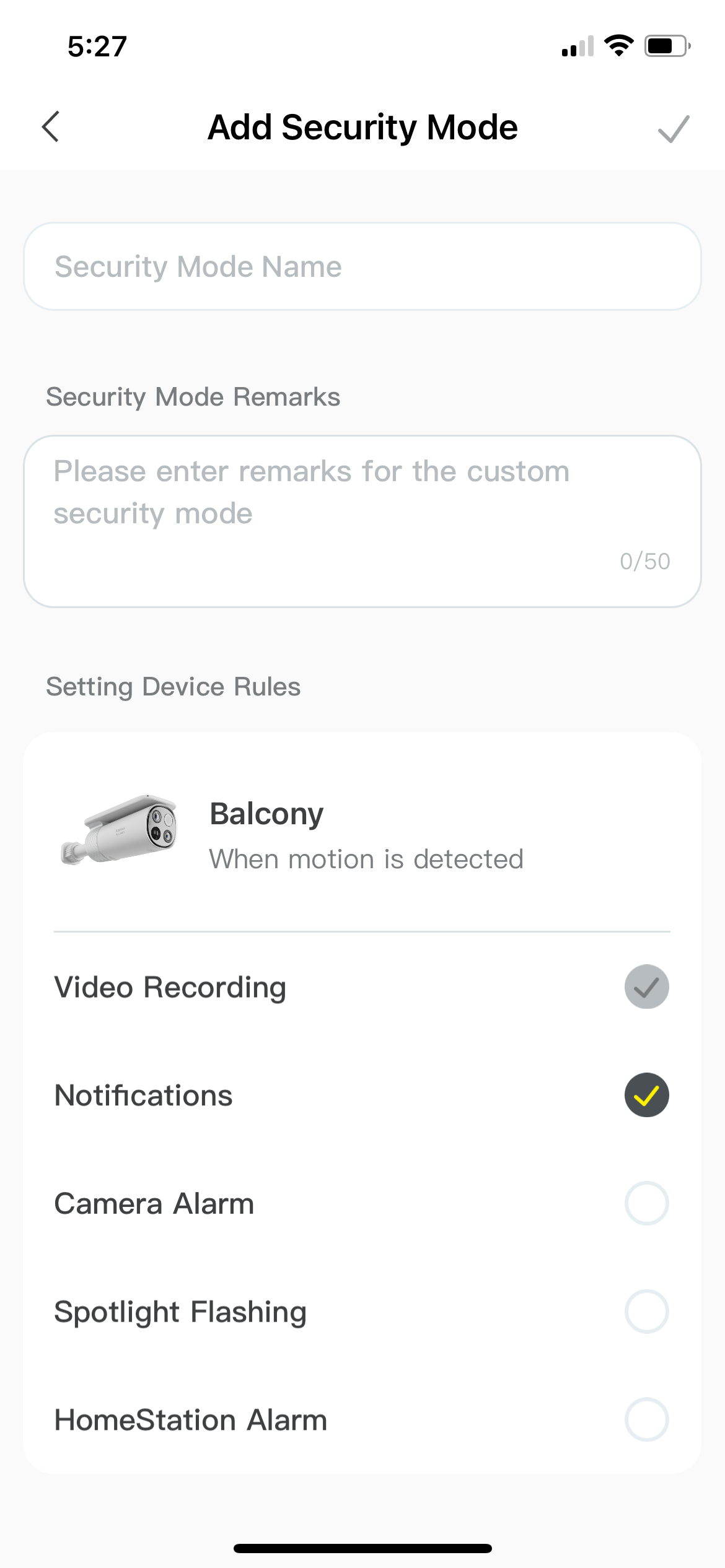
Task: Tap the home indicator bar
Action: point(362,1548)
